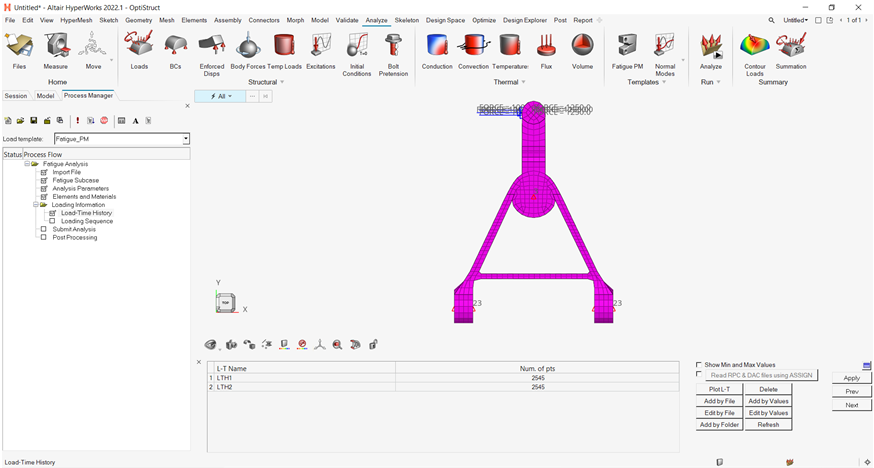Switch to the Model tab
874x468 pixels.
(x=46, y=96)
